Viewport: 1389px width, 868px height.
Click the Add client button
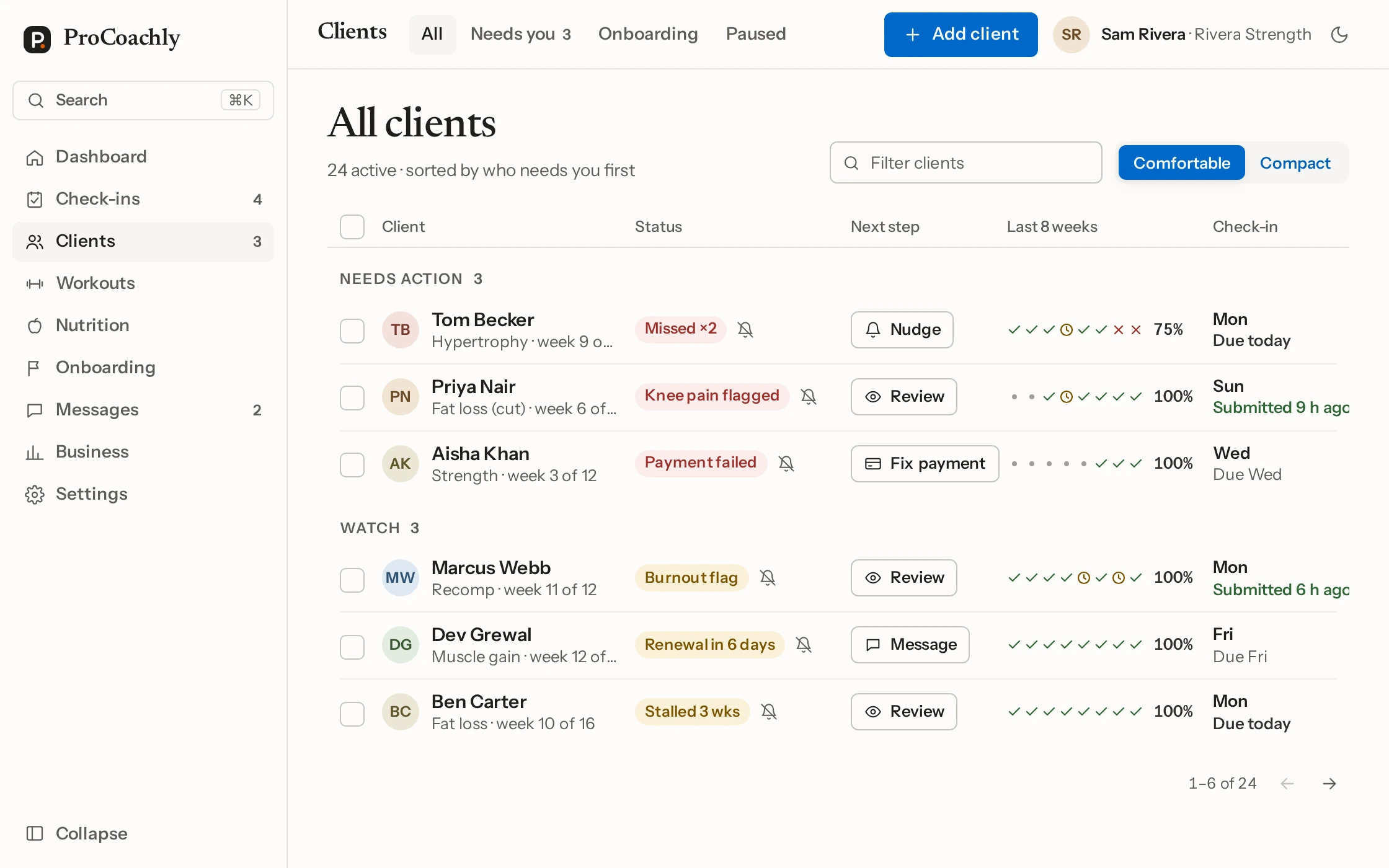point(961,35)
